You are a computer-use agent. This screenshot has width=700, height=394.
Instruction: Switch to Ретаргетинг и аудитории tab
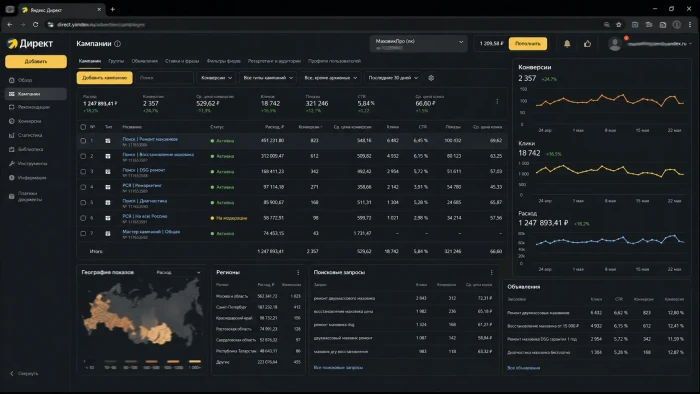point(274,61)
